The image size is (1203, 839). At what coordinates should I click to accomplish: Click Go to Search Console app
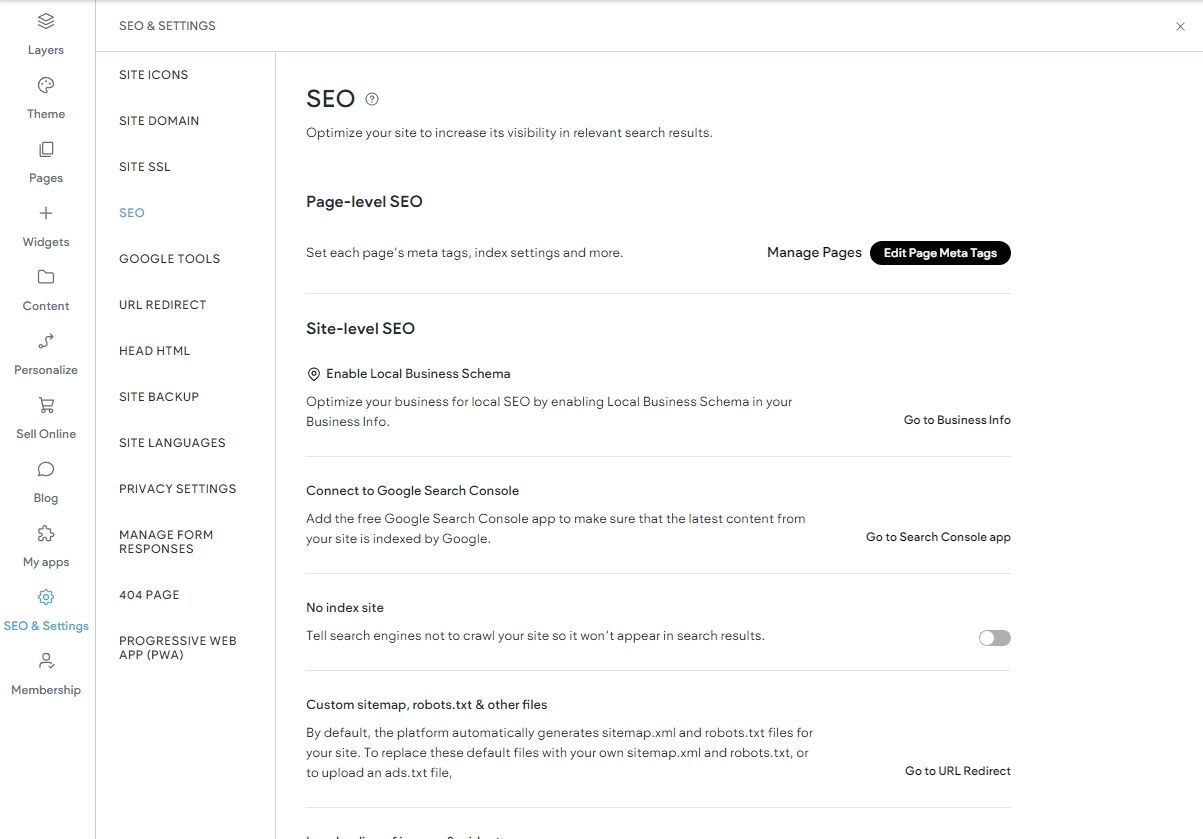pyautogui.click(x=937, y=536)
